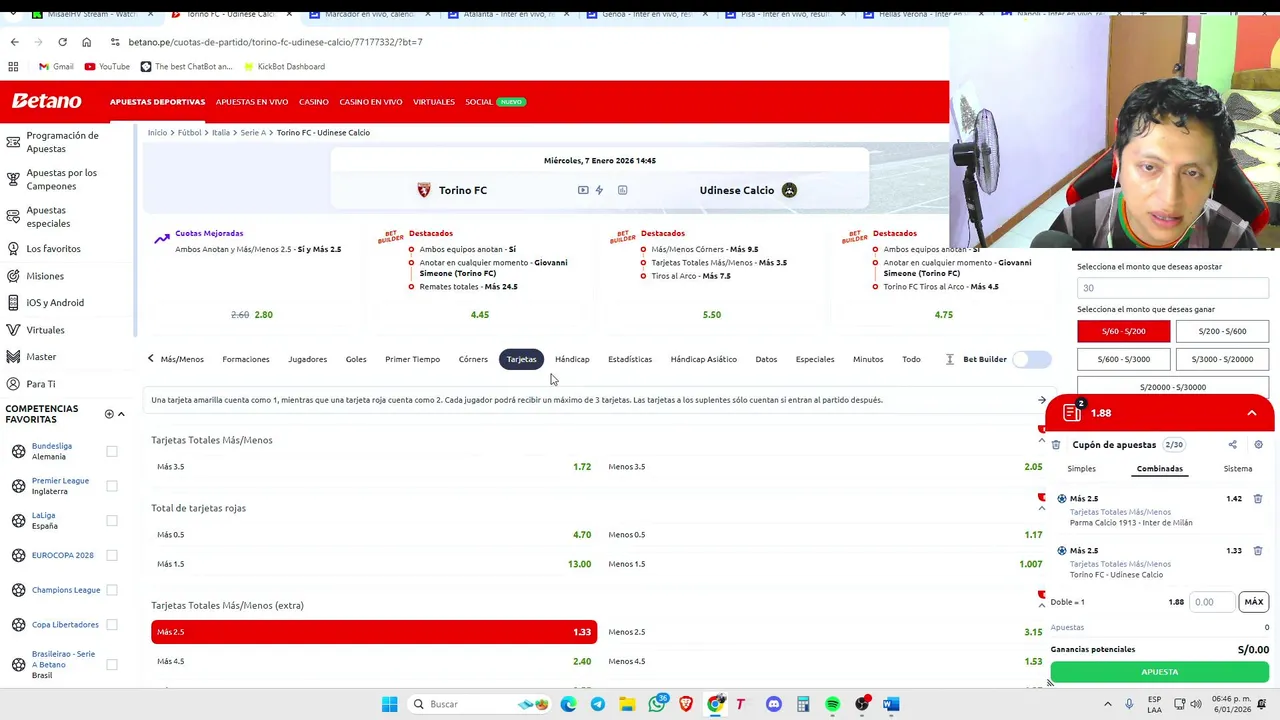Reload the page with browser refresh icon
This screenshot has width=1280, height=720.
tap(62, 42)
